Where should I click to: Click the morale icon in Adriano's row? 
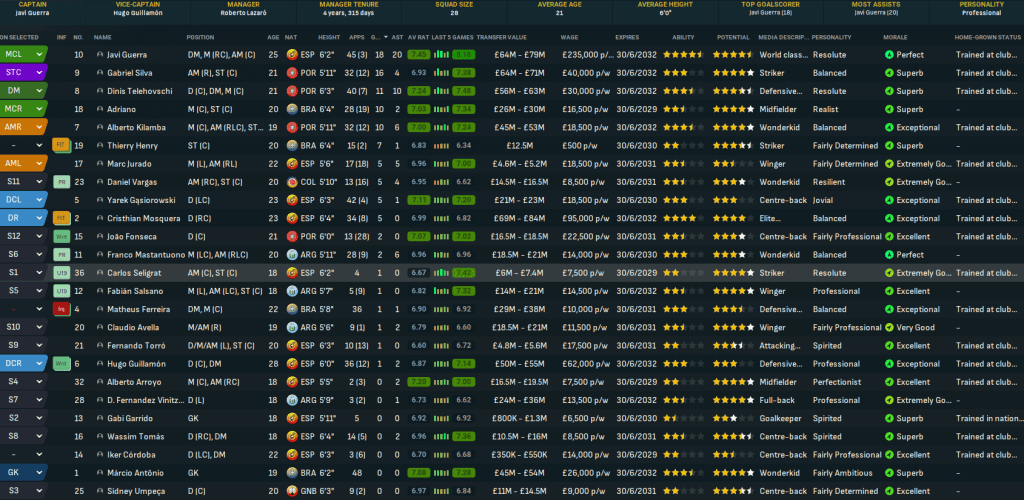tap(890, 109)
